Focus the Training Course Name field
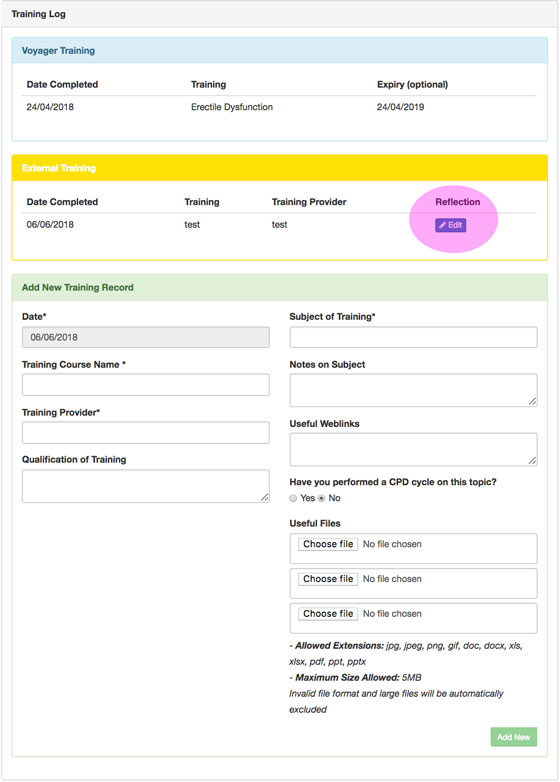Viewport: 560px width, 782px height. (x=146, y=385)
